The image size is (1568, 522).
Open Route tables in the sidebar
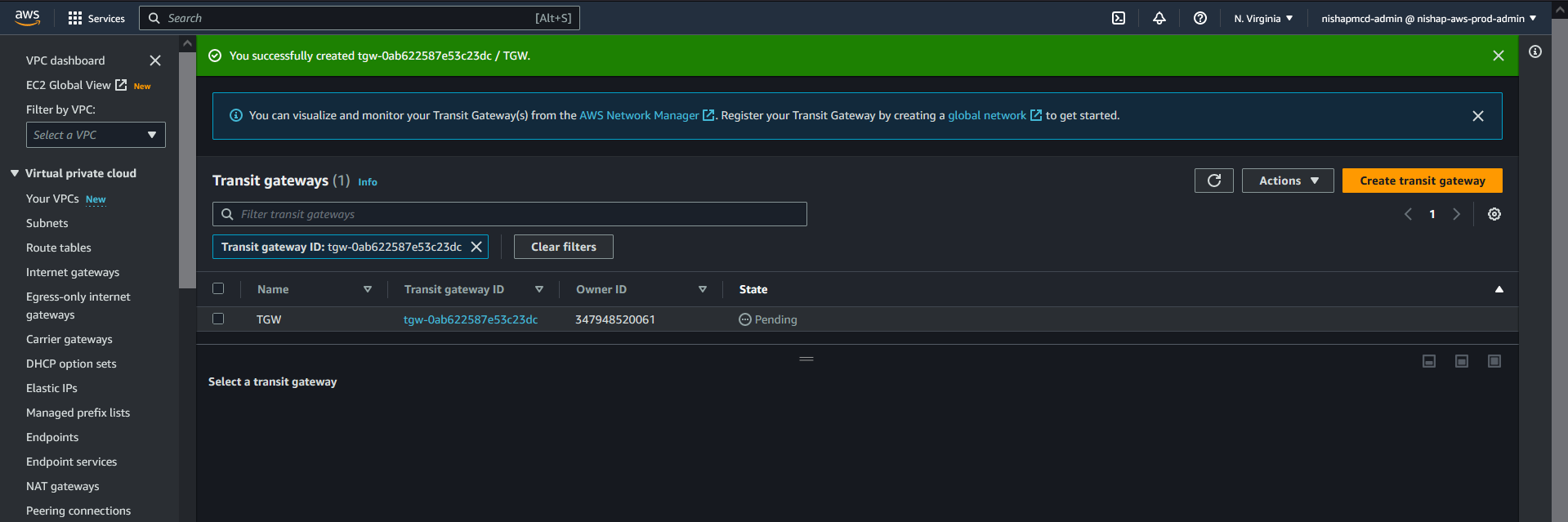(x=59, y=248)
